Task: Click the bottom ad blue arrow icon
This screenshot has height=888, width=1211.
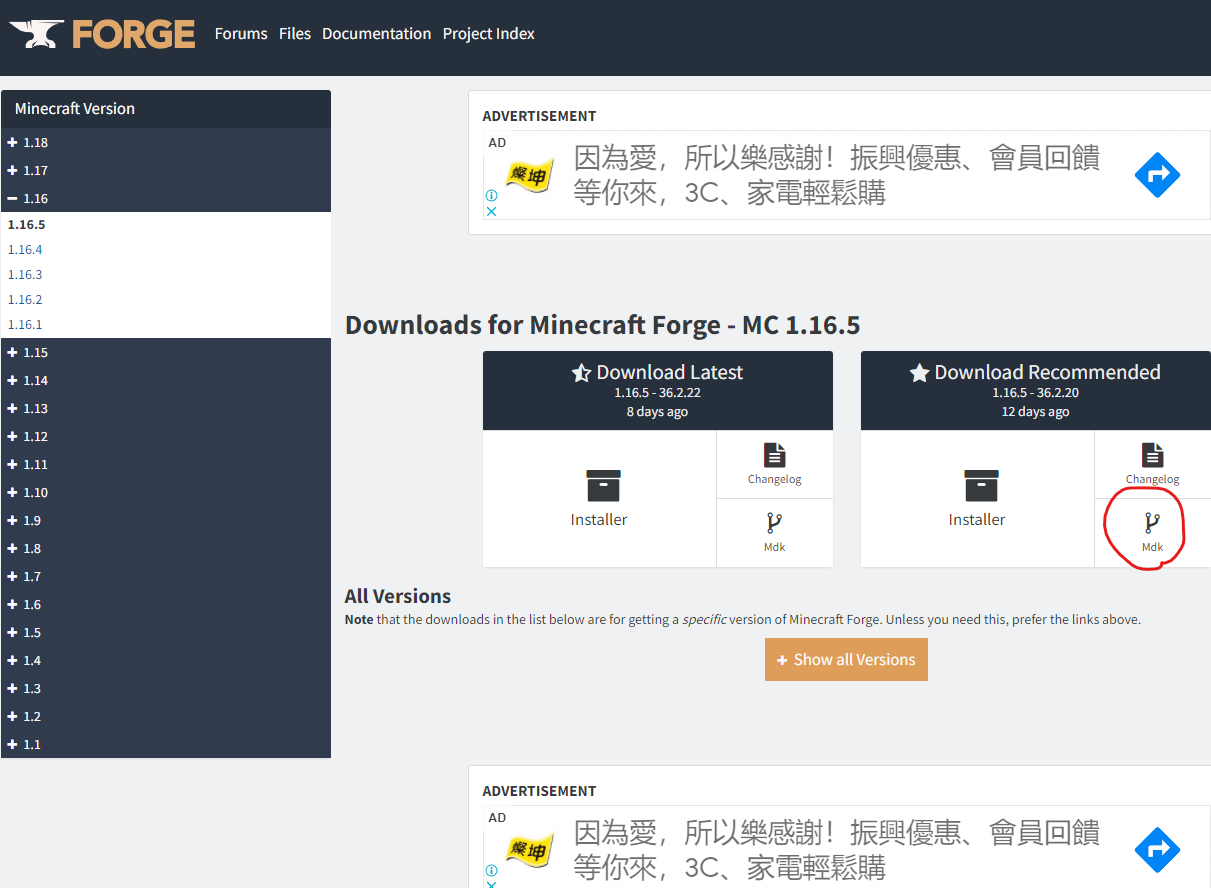Action: click(1157, 851)
